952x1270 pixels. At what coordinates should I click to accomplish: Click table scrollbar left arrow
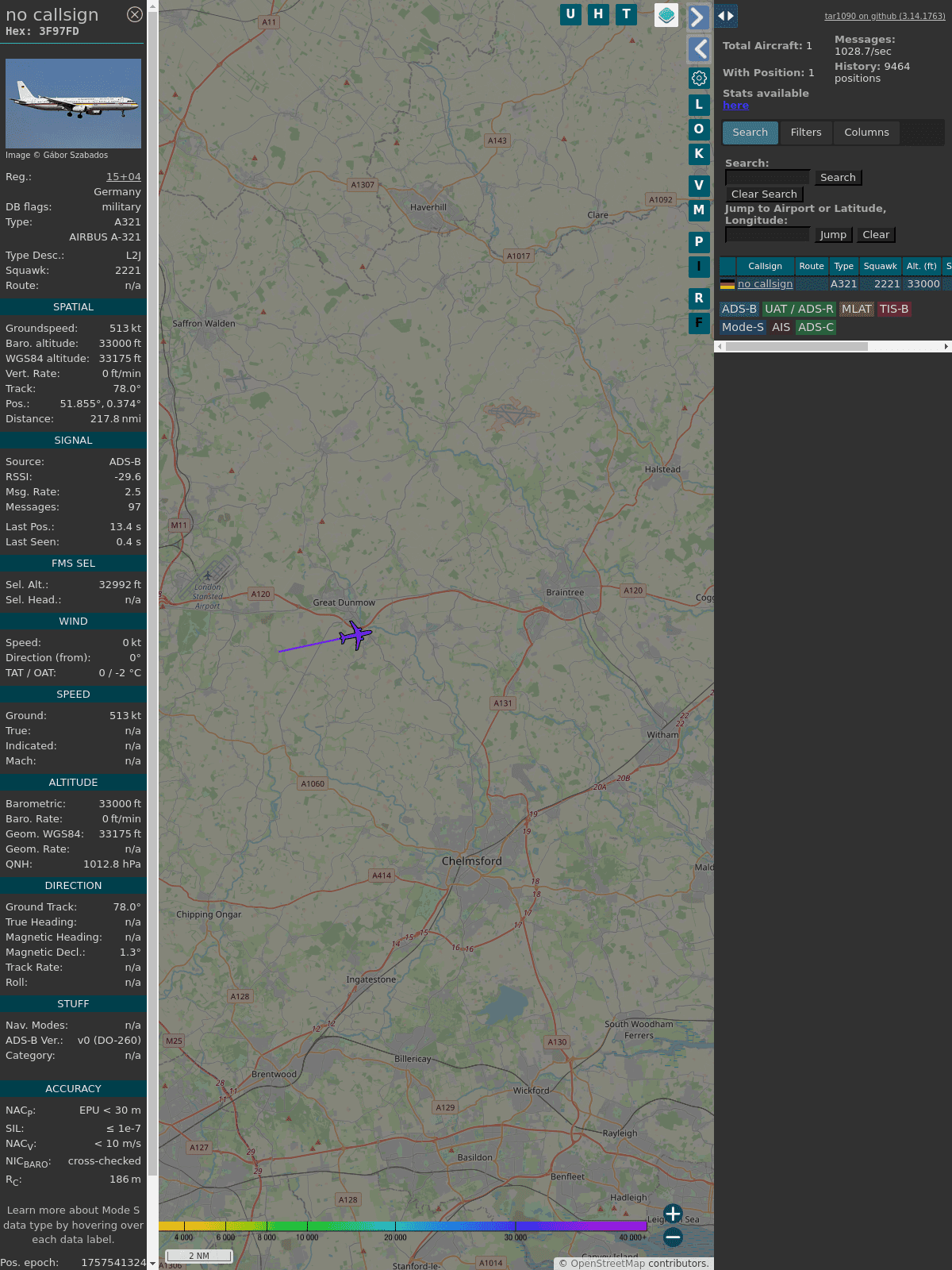point(720,347)
